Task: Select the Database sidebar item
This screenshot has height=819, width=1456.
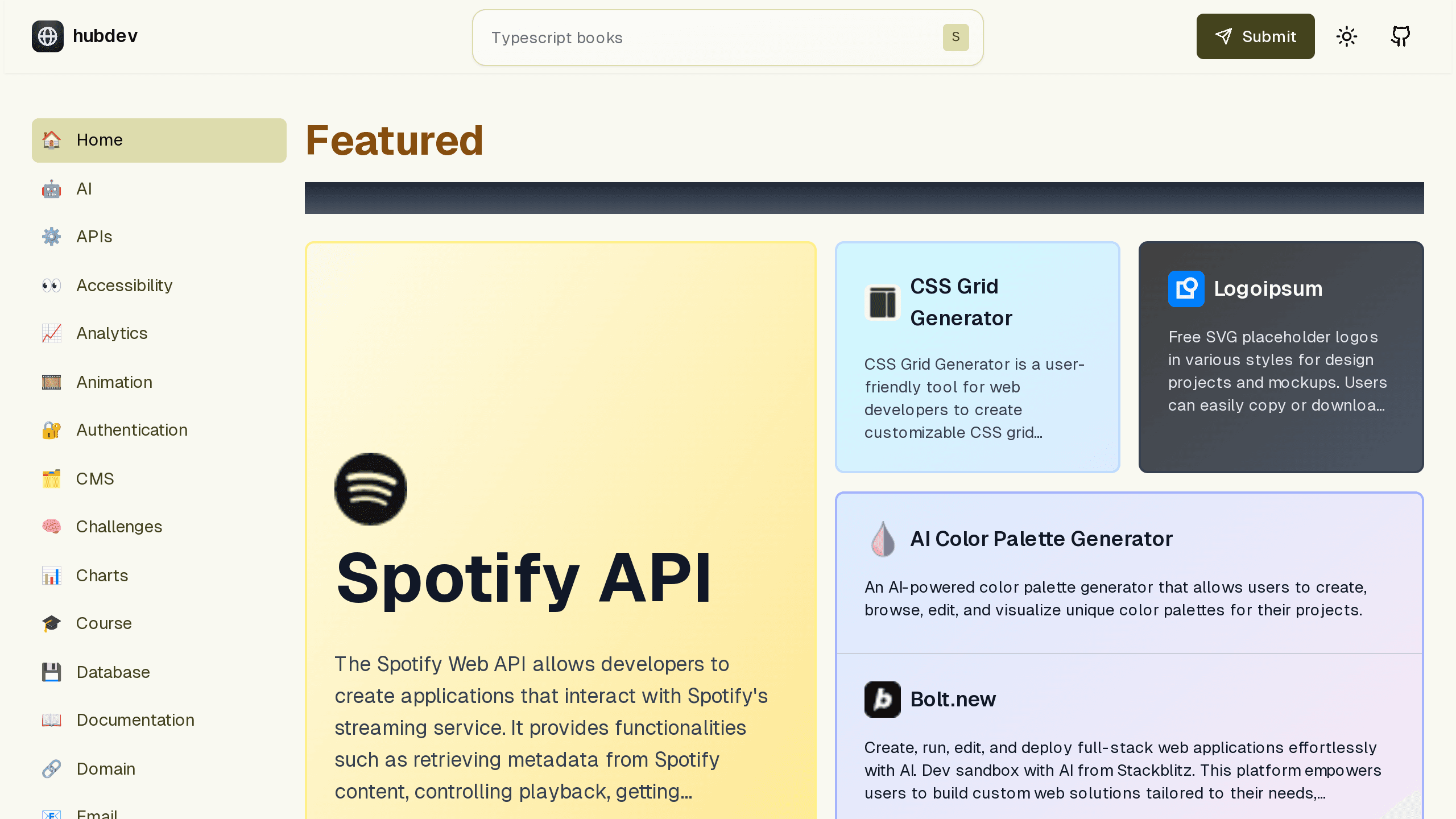Action: pos(113,672)
